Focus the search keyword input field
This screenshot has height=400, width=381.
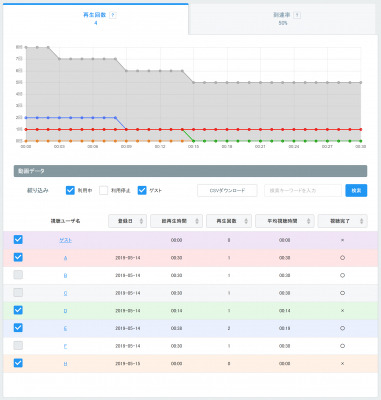point(303,191)
